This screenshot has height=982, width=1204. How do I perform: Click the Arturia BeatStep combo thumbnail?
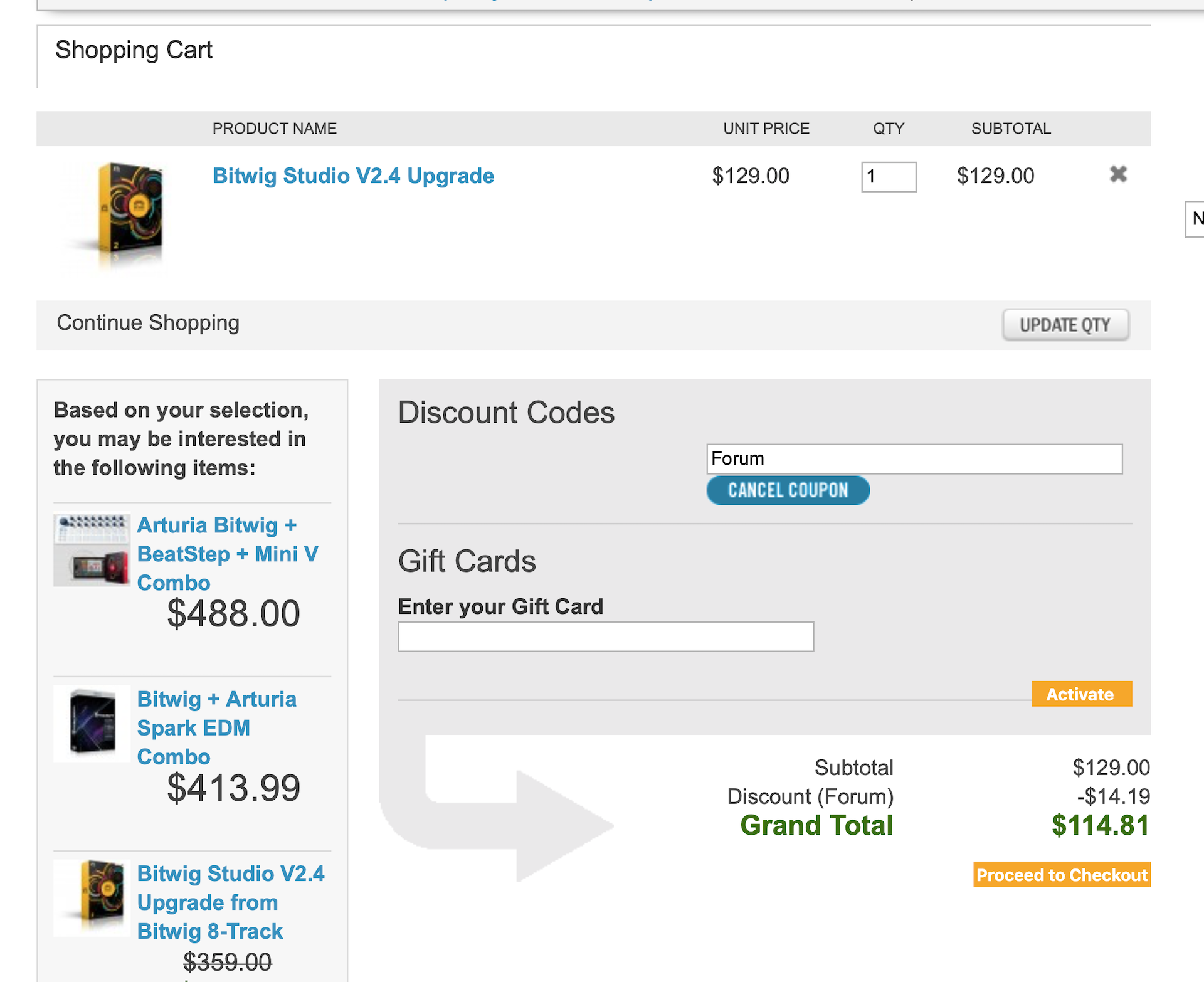92,551
